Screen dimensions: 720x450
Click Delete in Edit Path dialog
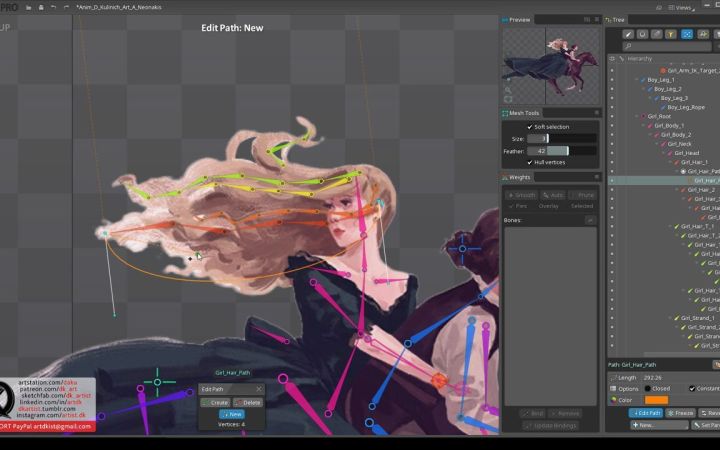point(248,403)
